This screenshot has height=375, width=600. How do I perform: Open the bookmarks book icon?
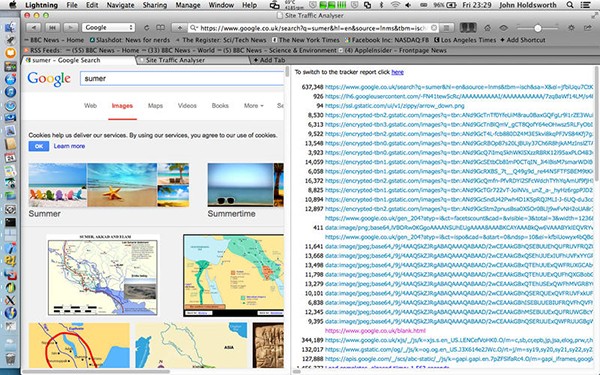161,28
